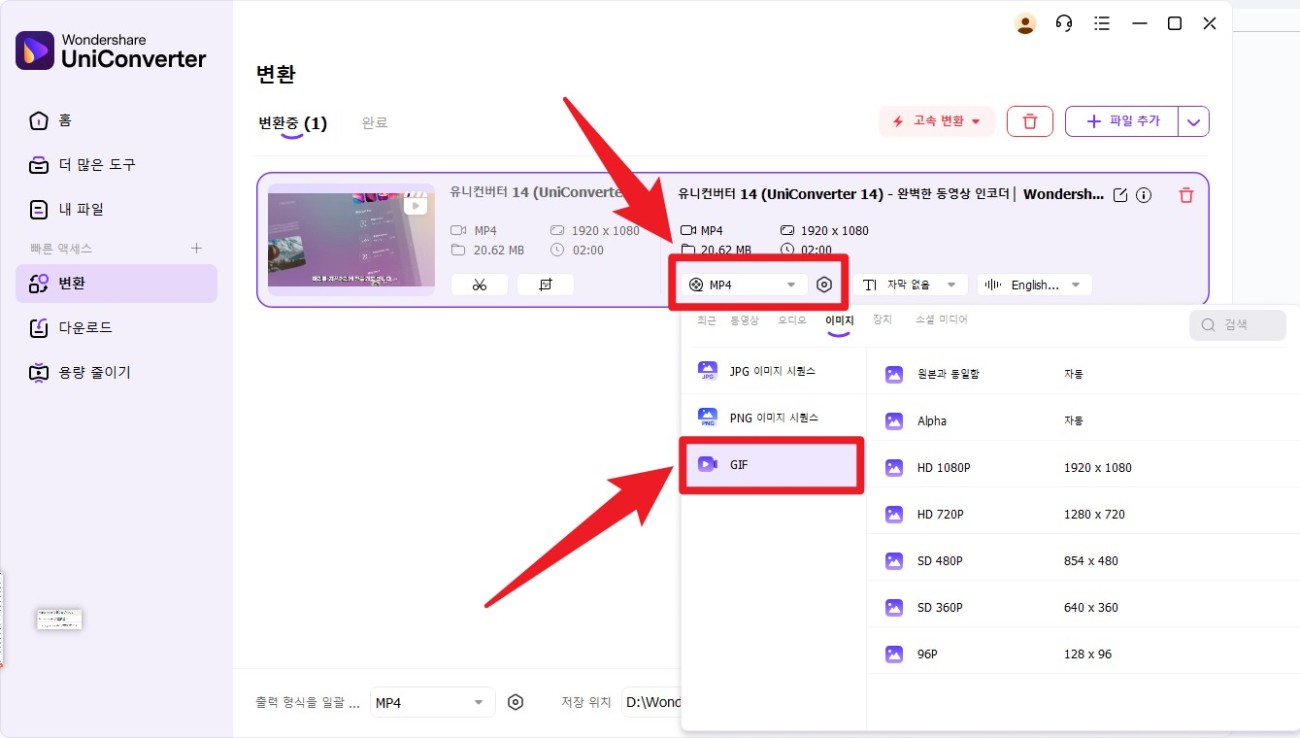Select the 소셜 미디어 format tab

tap(941, 320)
